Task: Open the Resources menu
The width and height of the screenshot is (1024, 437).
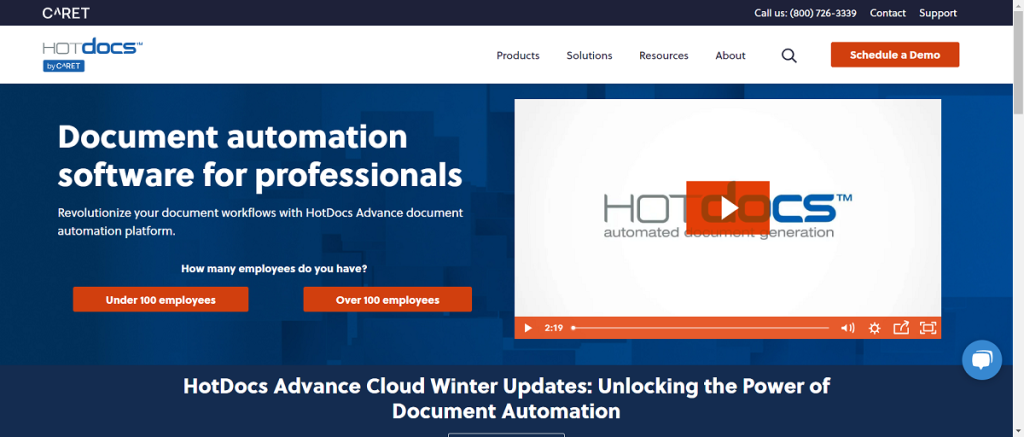Action: point(664,56)
